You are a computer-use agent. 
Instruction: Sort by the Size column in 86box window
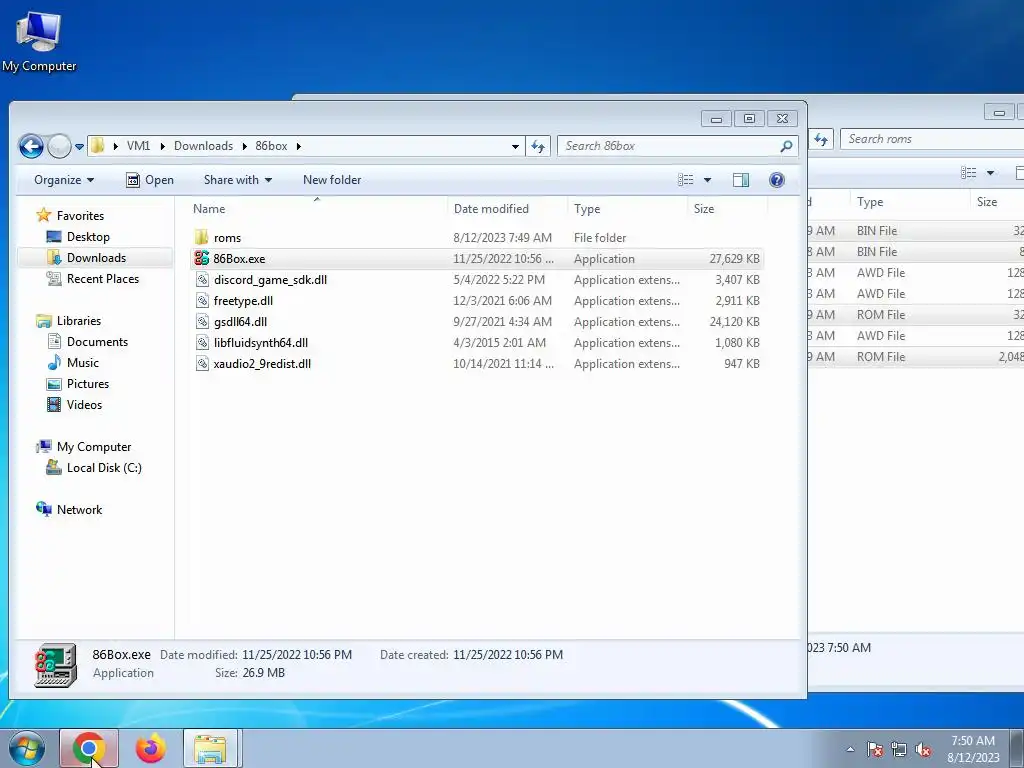728,209
